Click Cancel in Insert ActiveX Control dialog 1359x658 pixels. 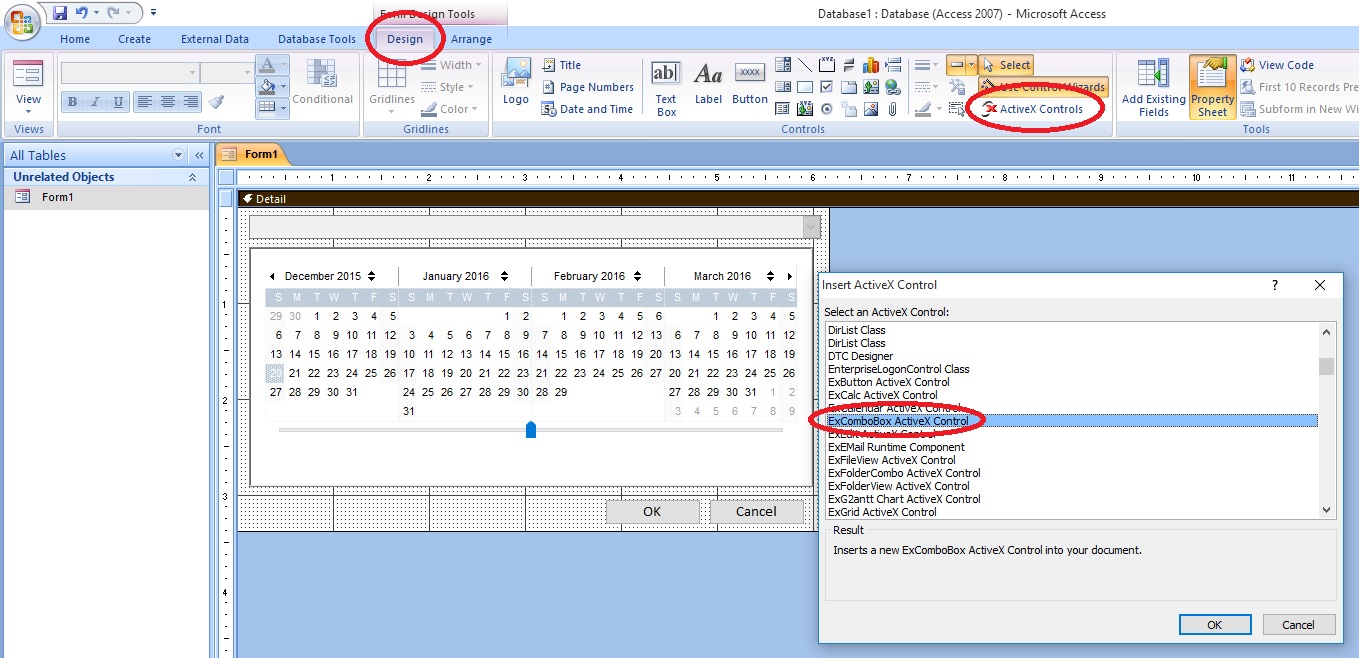tap(1298, 624)
